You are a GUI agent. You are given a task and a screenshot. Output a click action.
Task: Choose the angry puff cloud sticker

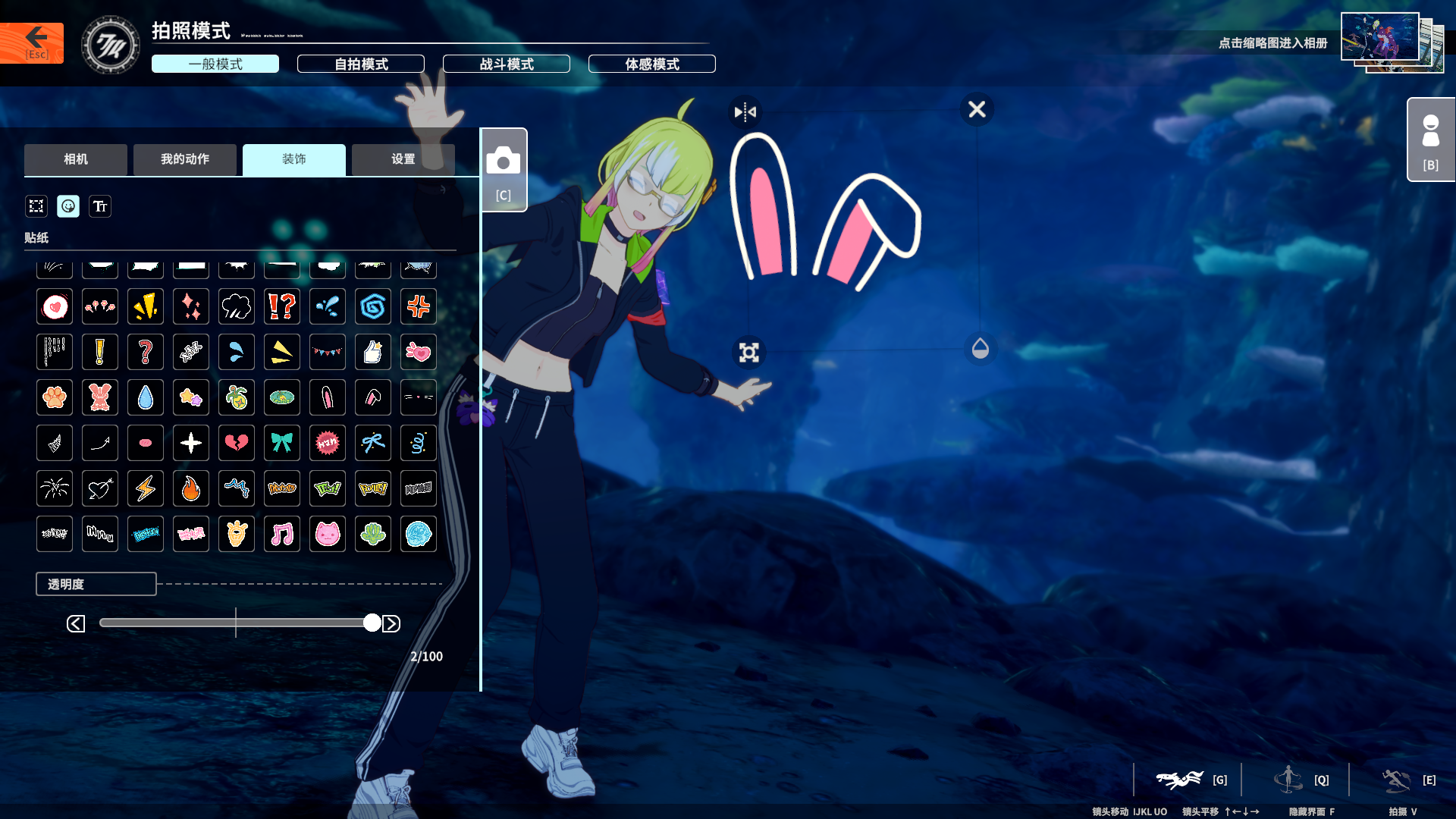tap(237, 306)
